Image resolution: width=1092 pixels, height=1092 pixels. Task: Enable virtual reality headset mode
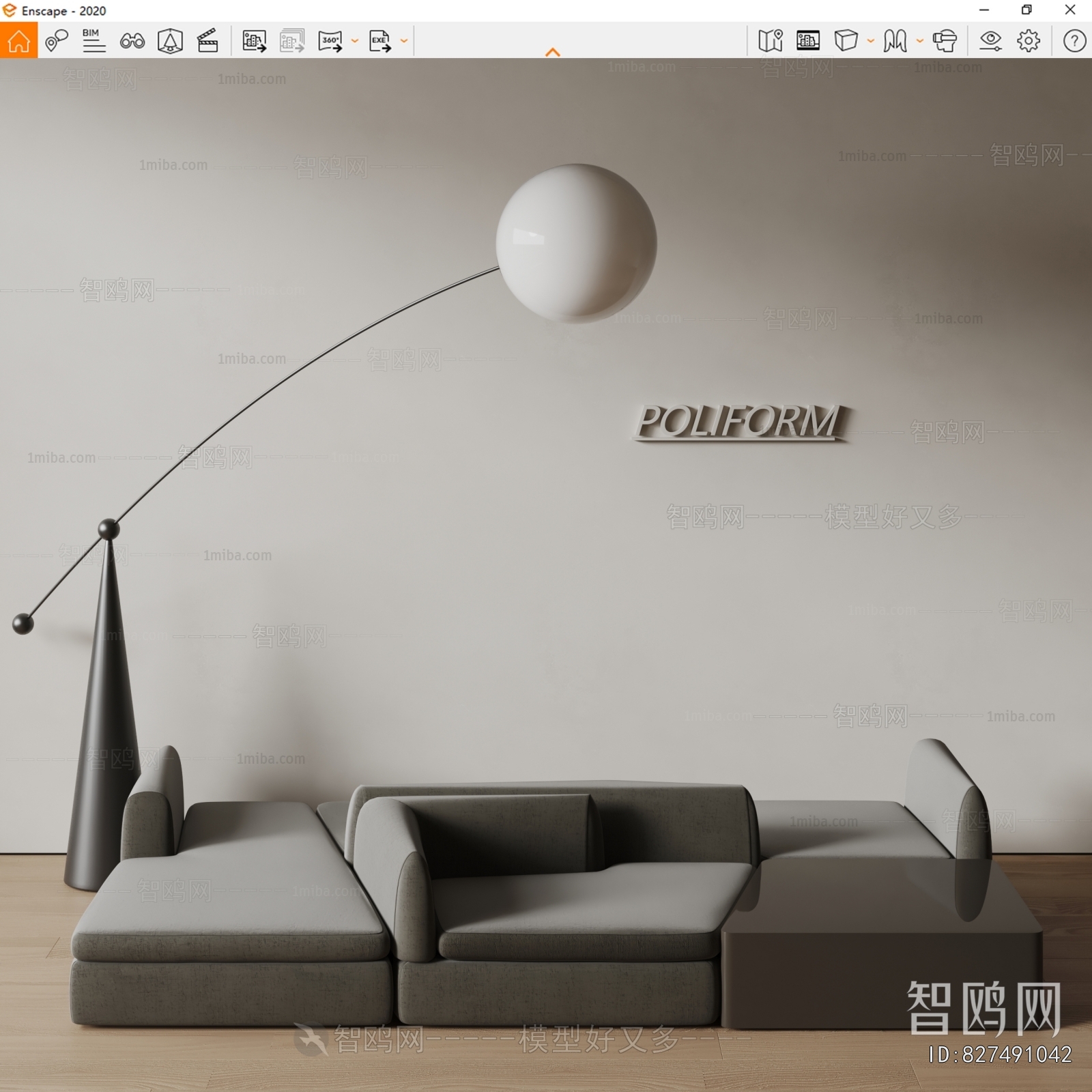point(945,41)
